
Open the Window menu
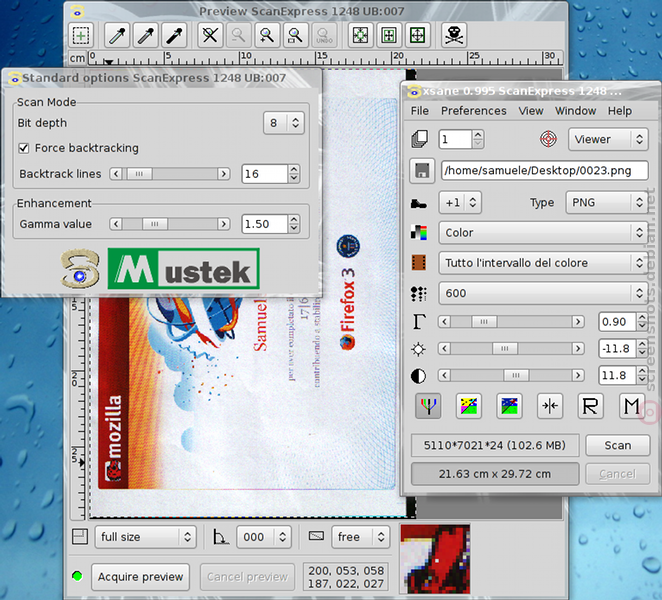tap(575, 111)
